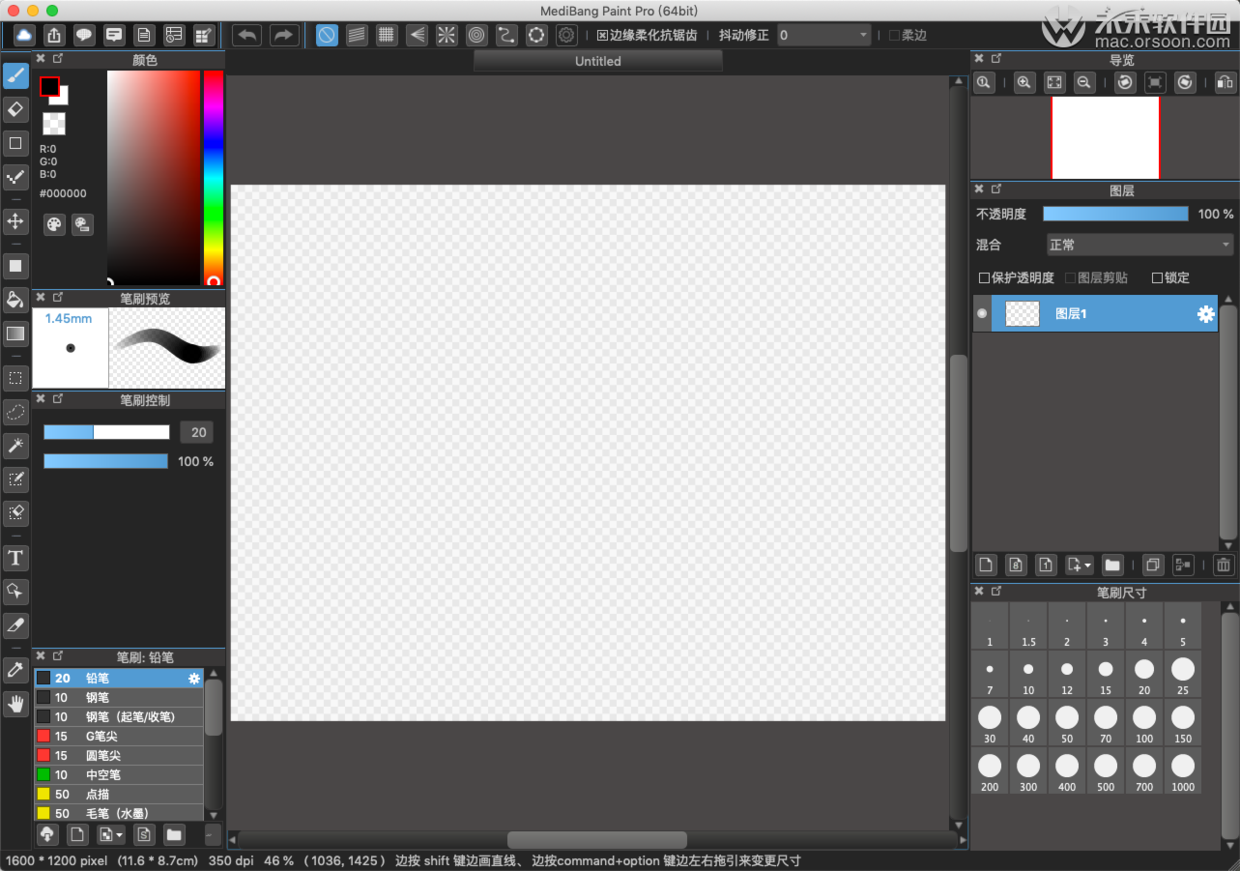1240x871 pixels.
Task: Zoom in using the Navigator magnifier icon
Action: coord(1024,83)
